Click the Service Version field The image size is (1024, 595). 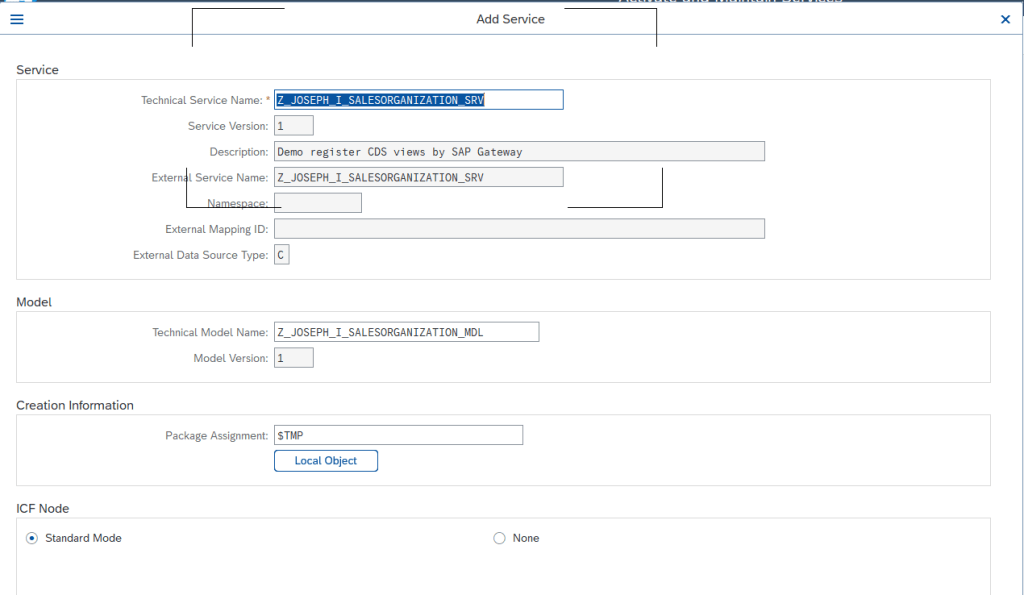[294, 126]
